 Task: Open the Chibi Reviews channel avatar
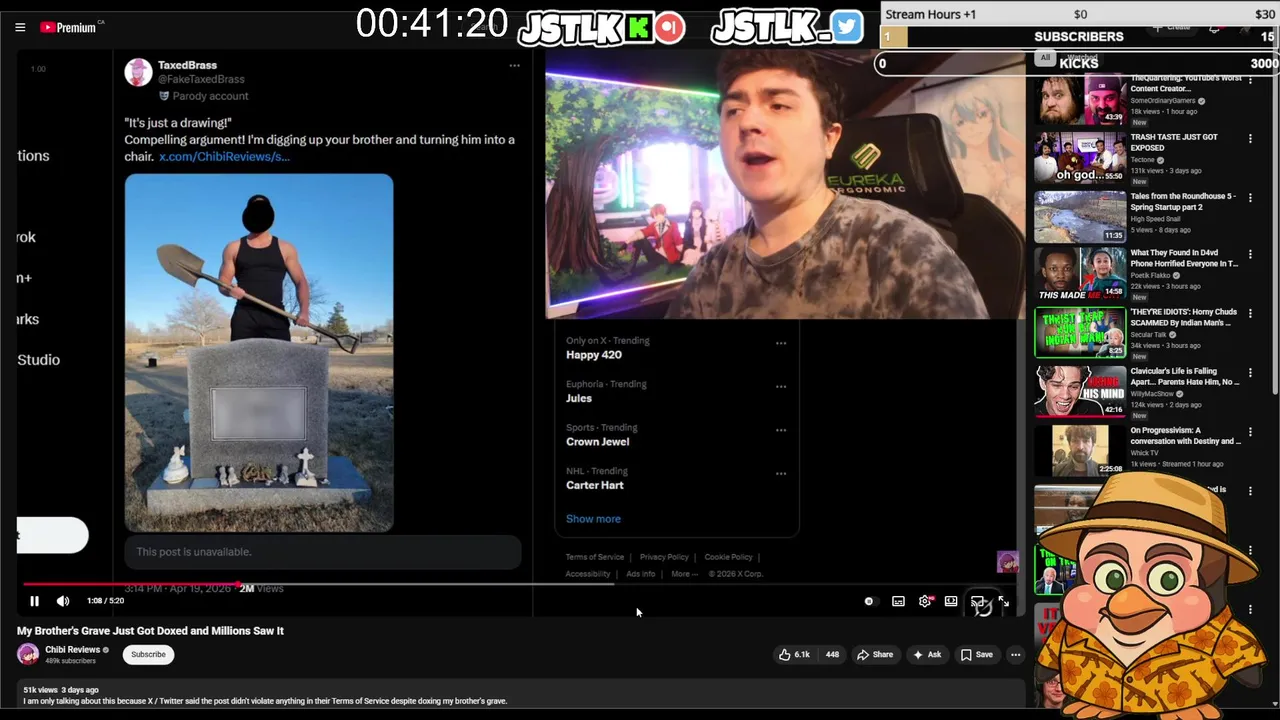coord(28,654)
